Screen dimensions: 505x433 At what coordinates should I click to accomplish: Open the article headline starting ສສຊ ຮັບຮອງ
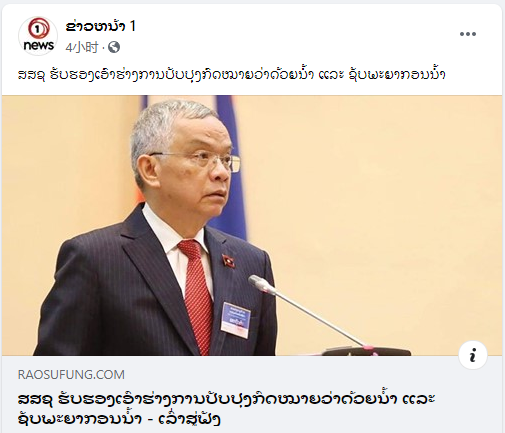click(226, 409)
